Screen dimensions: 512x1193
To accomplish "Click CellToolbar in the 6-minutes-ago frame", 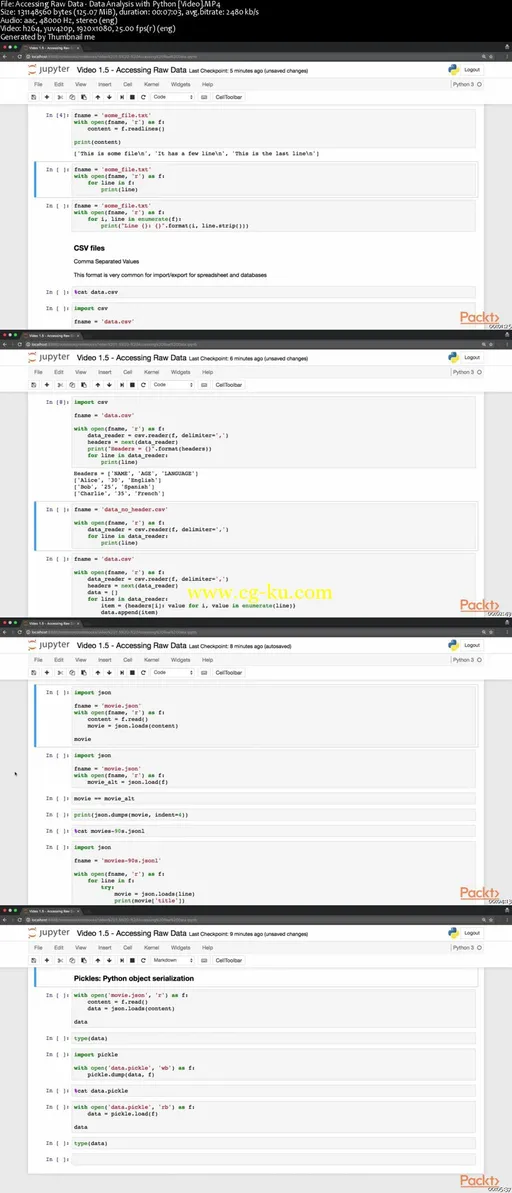I will [229, 385].
